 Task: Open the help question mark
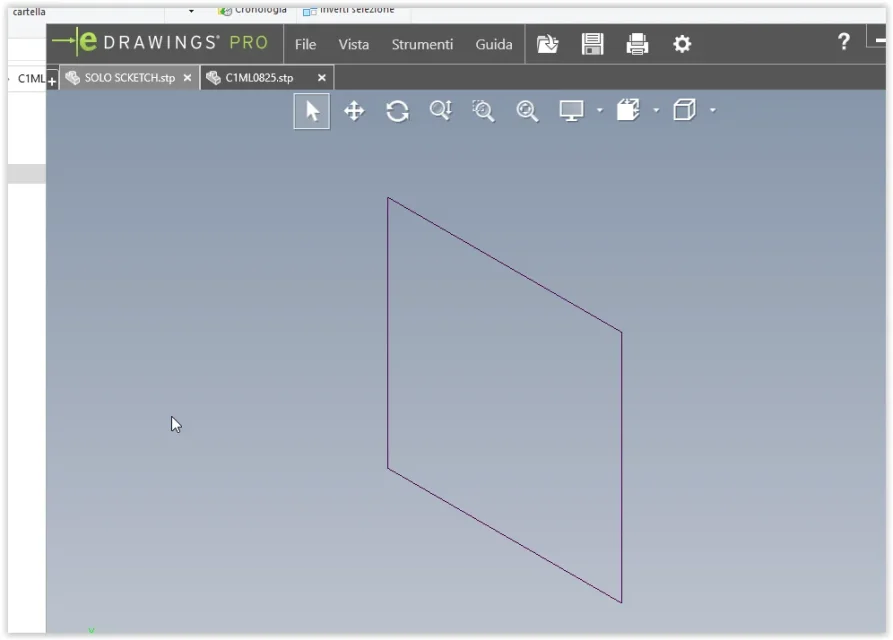[843, 42]
